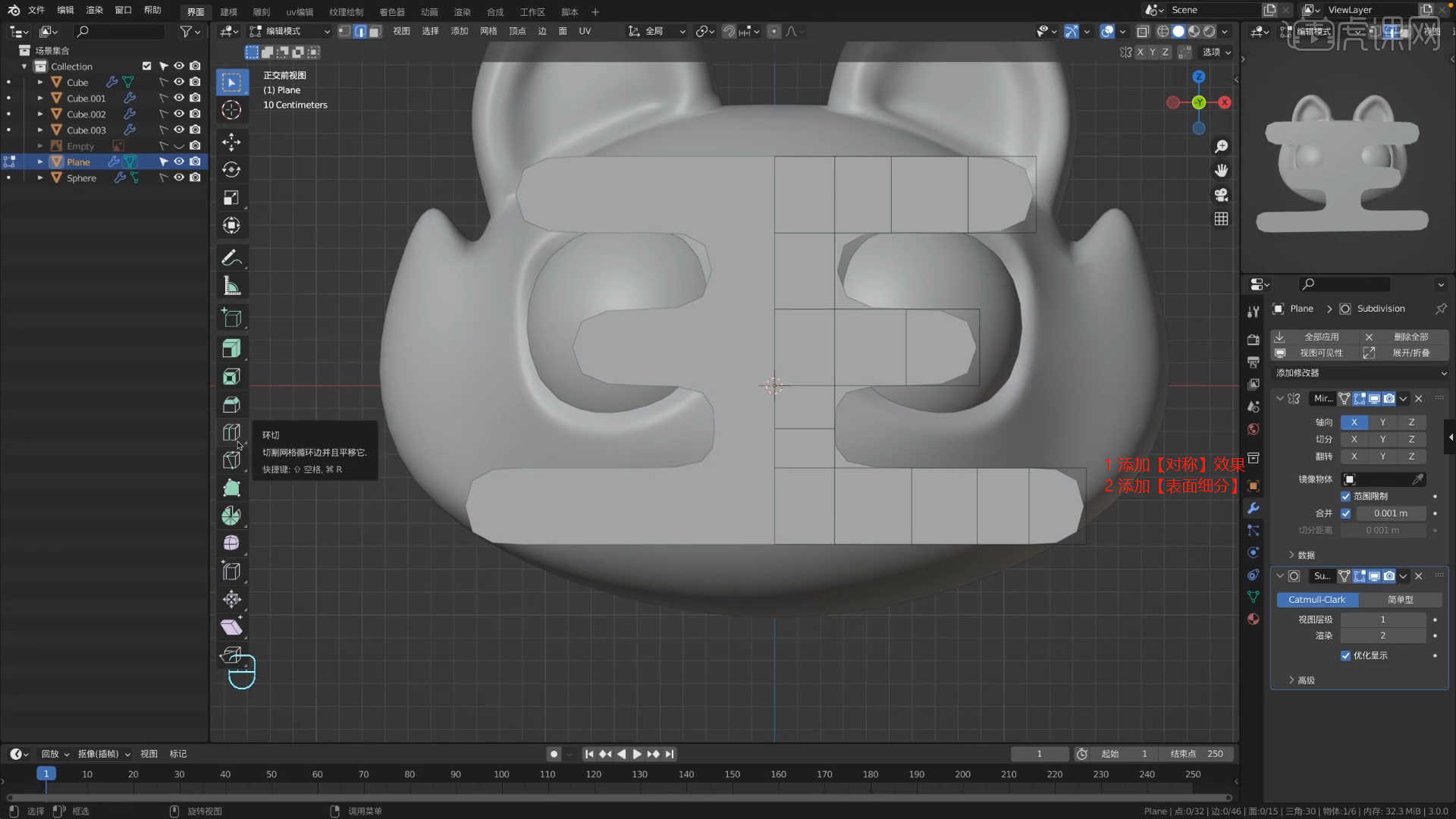Expand the Advanced section in Subdivision
Image resolution: width=1456 pixels, height=819 pixels.
coord(1301,680)
